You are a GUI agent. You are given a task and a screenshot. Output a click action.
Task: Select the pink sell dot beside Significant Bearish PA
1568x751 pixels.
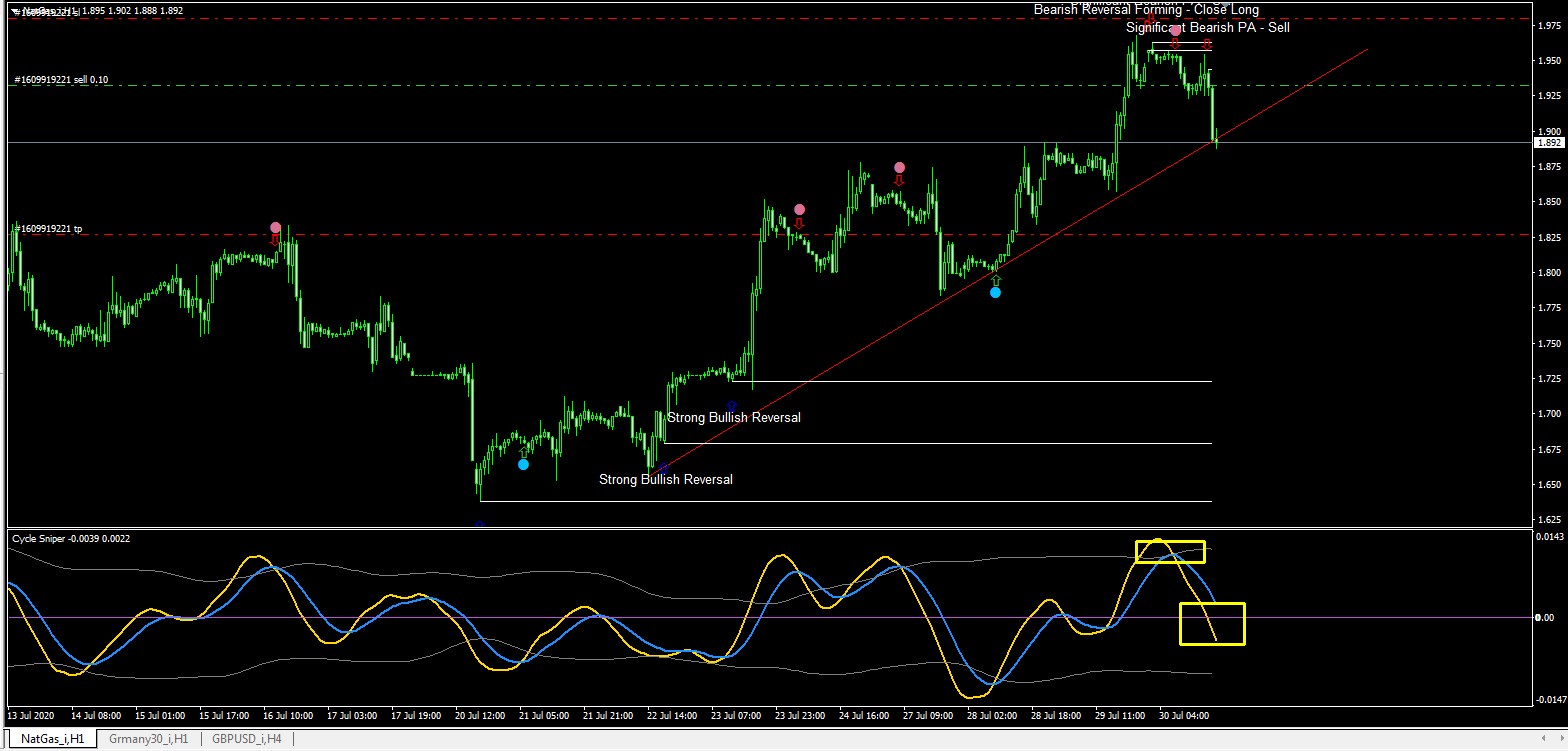click(1175, 31)
